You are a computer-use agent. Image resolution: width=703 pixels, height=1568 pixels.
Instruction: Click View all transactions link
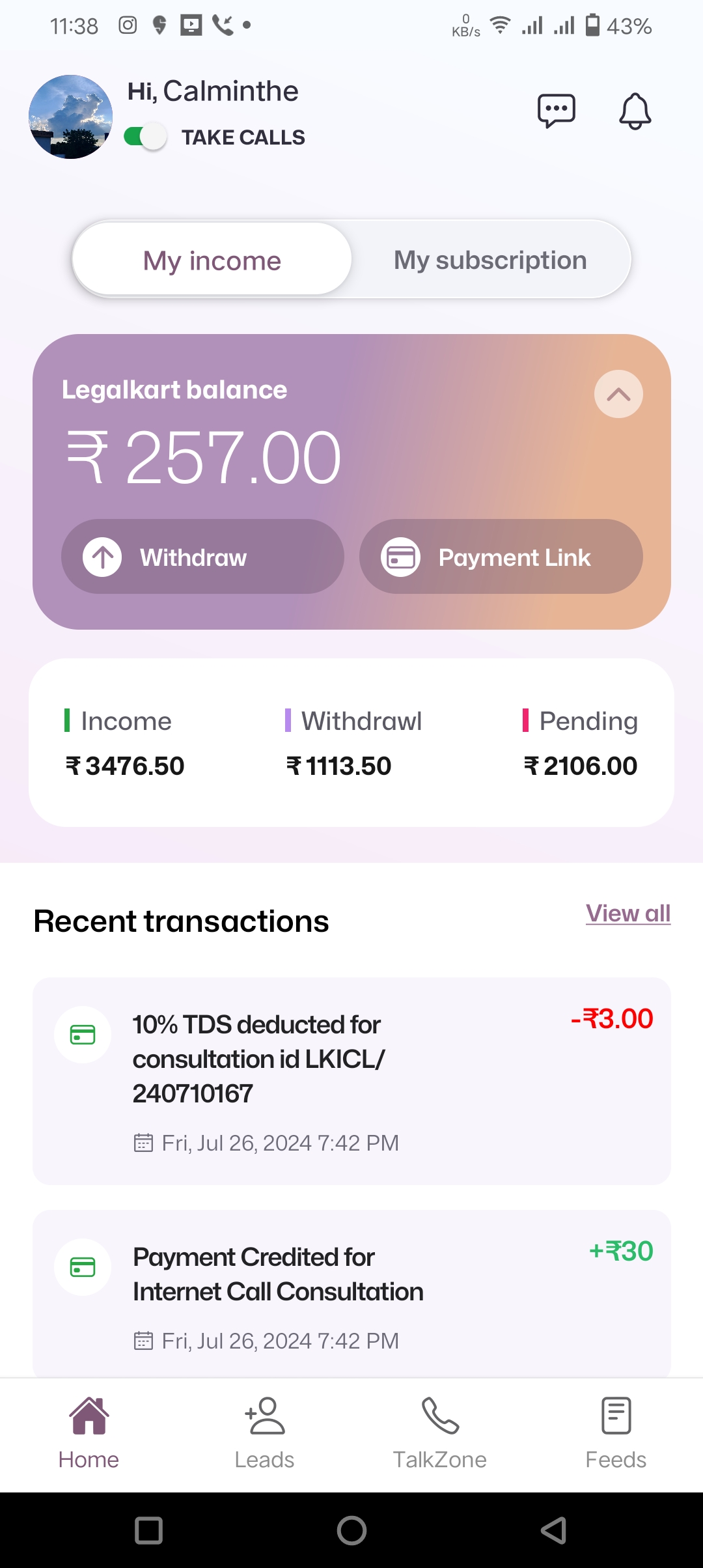point(627,914)
